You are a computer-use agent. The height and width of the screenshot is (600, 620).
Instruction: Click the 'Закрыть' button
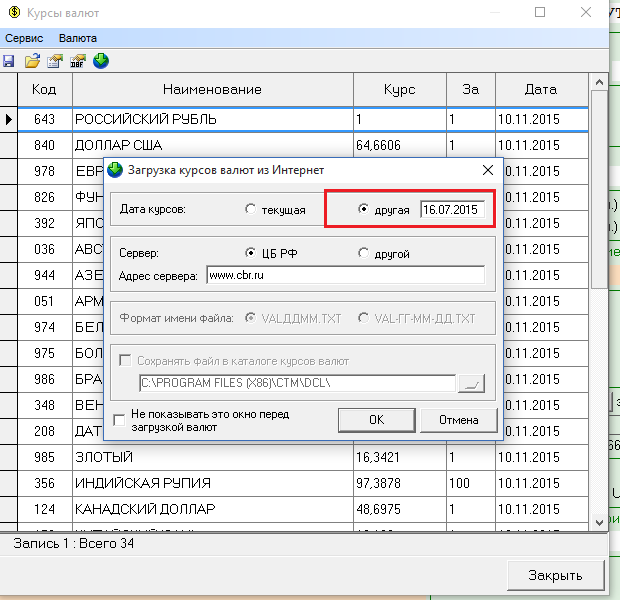pyautogui.click(x=558, y=575)
